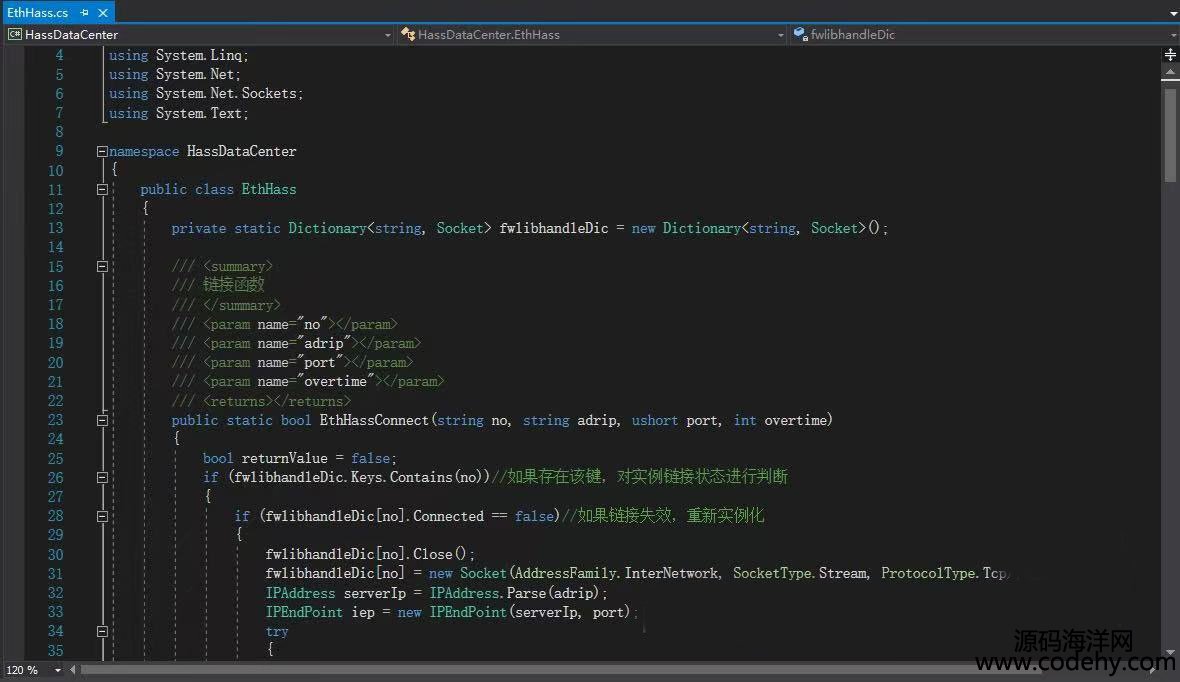Click 'overtime' param name on line 21
Screen dimensions: 1180x682
point(335,382)
